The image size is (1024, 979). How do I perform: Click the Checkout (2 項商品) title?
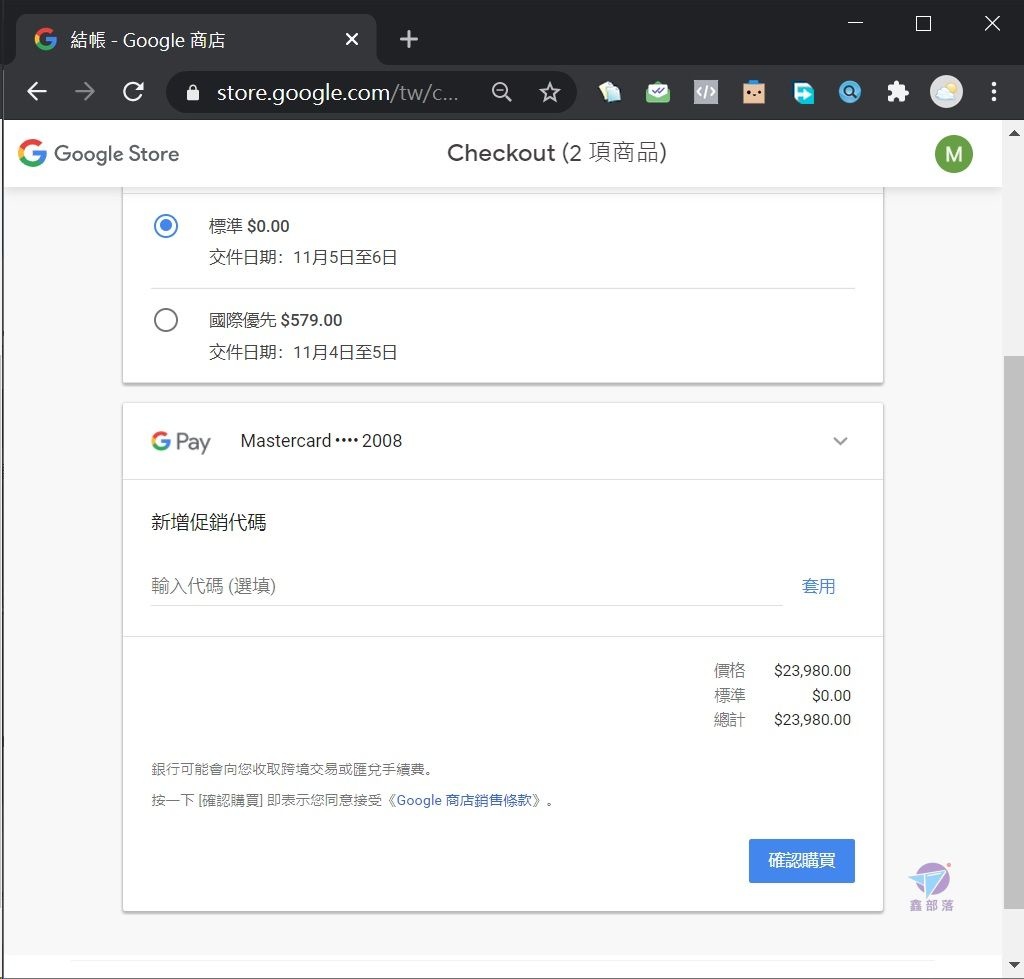pyautogui.click(x=556, y=153)
